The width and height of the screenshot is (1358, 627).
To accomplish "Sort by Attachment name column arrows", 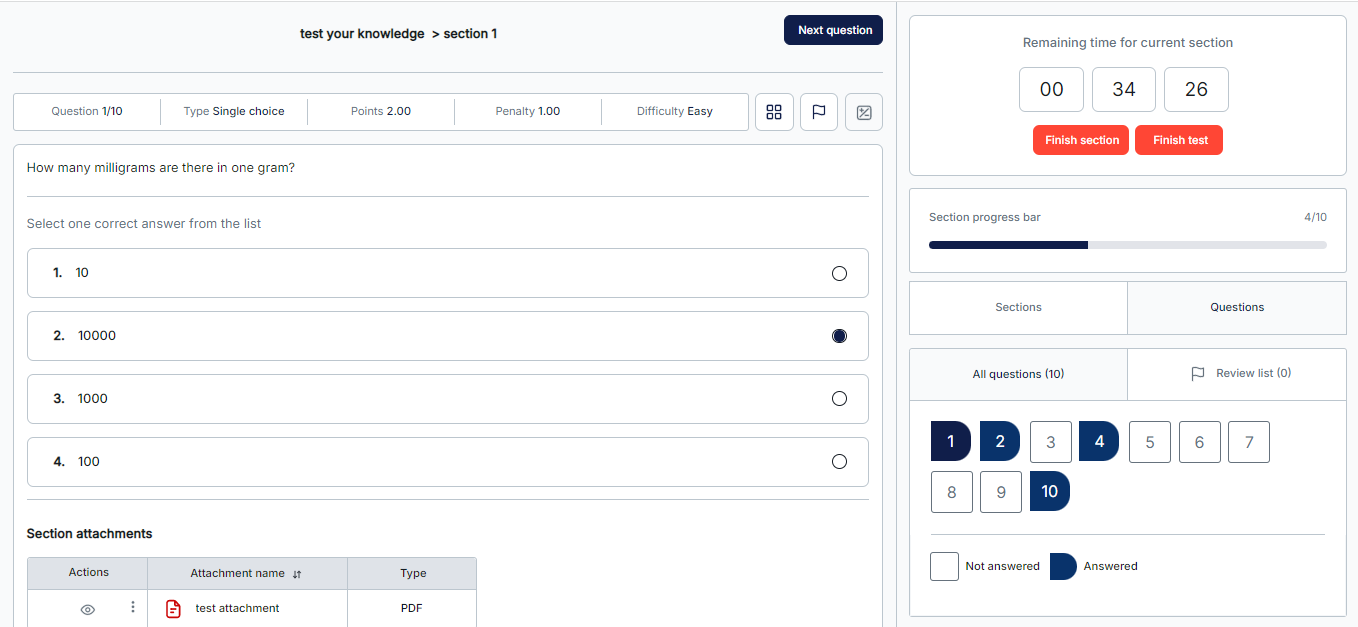I will 297,574.
